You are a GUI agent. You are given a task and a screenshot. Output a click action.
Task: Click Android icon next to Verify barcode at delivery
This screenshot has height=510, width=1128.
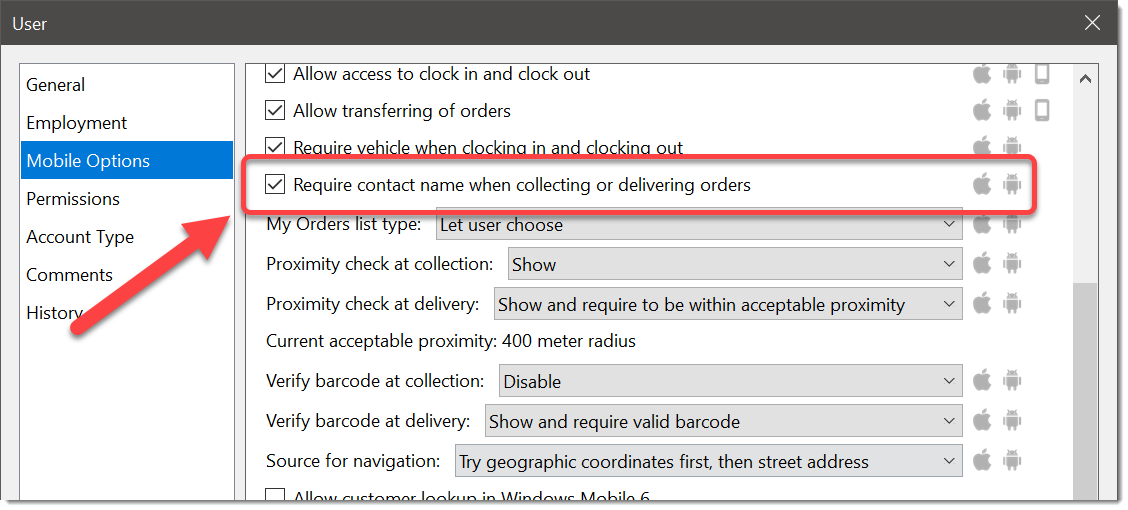coord(1011,421)
